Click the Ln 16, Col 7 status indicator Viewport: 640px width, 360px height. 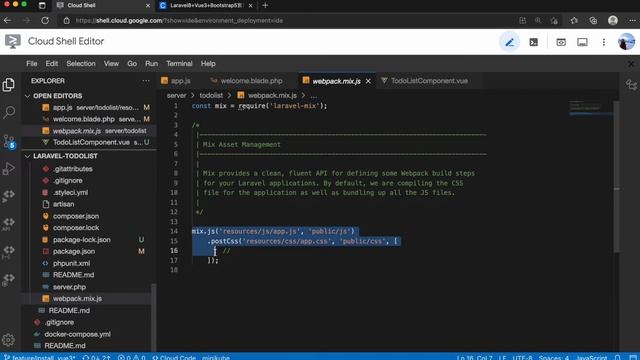pyautogui.click(x=474, y=357)
